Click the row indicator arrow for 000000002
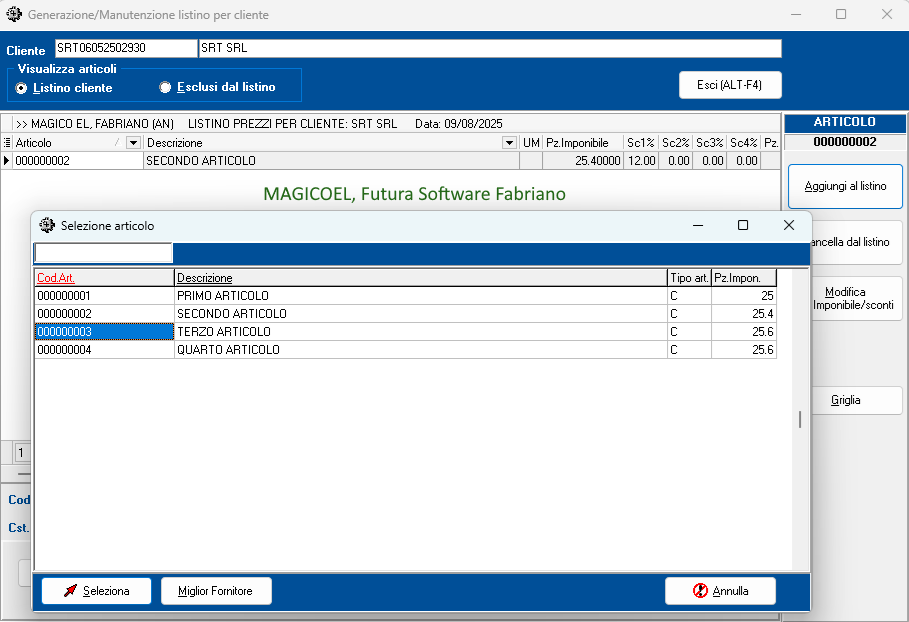Screen dimensions: 909x622 click(6, 161)
